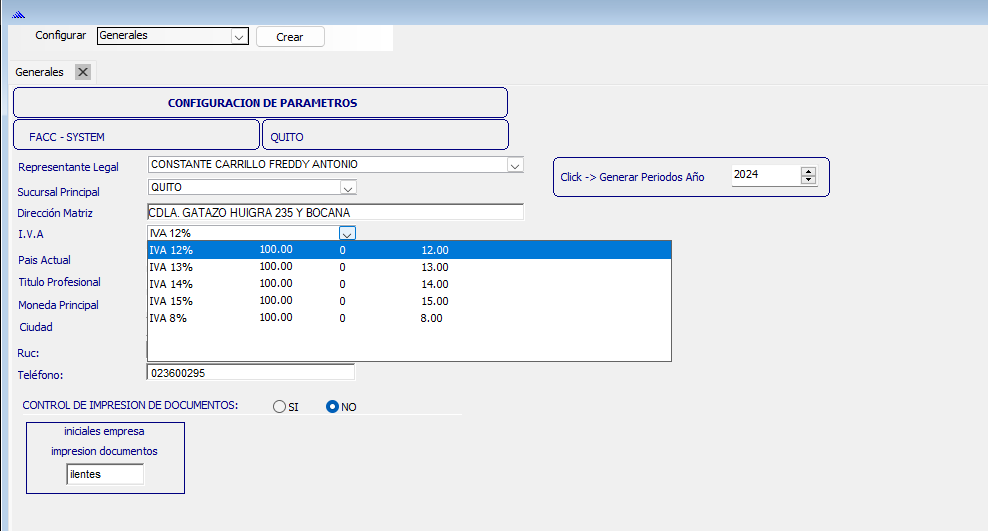The width and height of the screenshot is (988, 531).
Task: Select NO for document print control
Action: coord(333,407)
